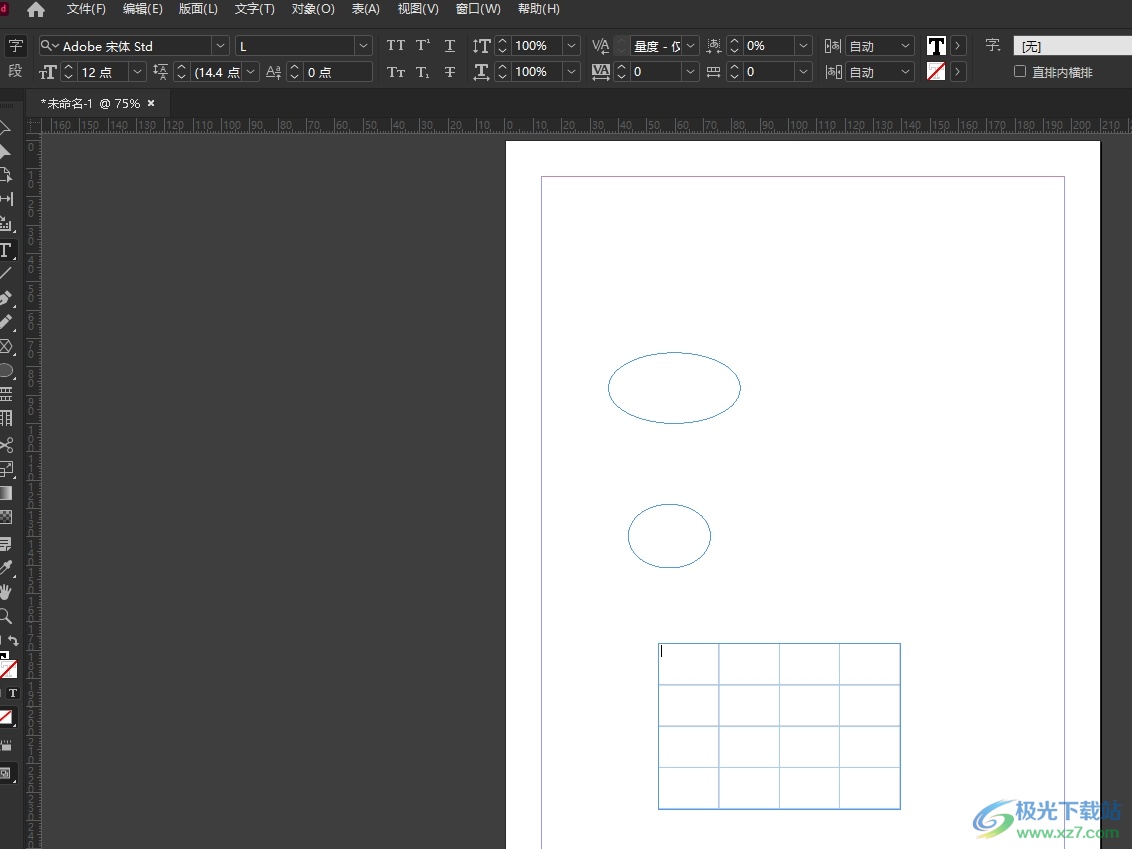Image resolution: width=1132 pixels, height=849 pixels.
Task: Select the Pencil tool
Action: point(6,322)
